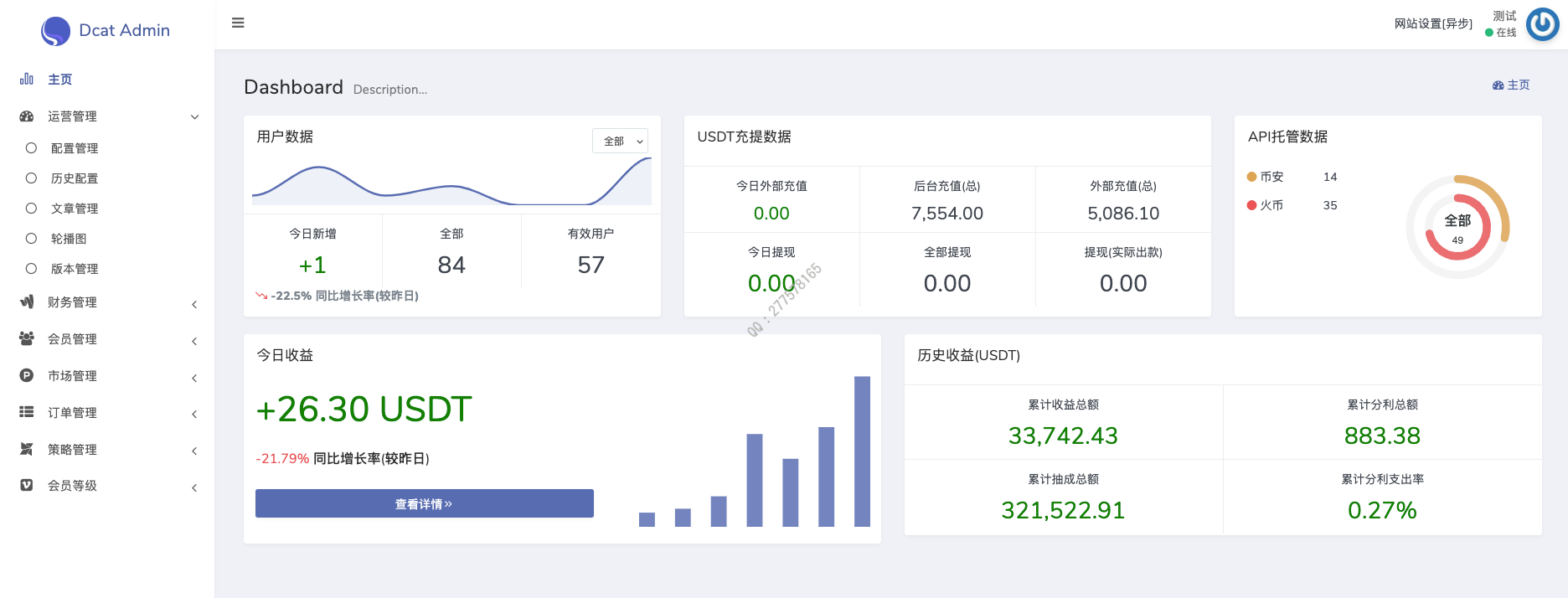Click the hamburger menu icon to collapse sidebar
The image size is (1568, 598).
point(238,23)
